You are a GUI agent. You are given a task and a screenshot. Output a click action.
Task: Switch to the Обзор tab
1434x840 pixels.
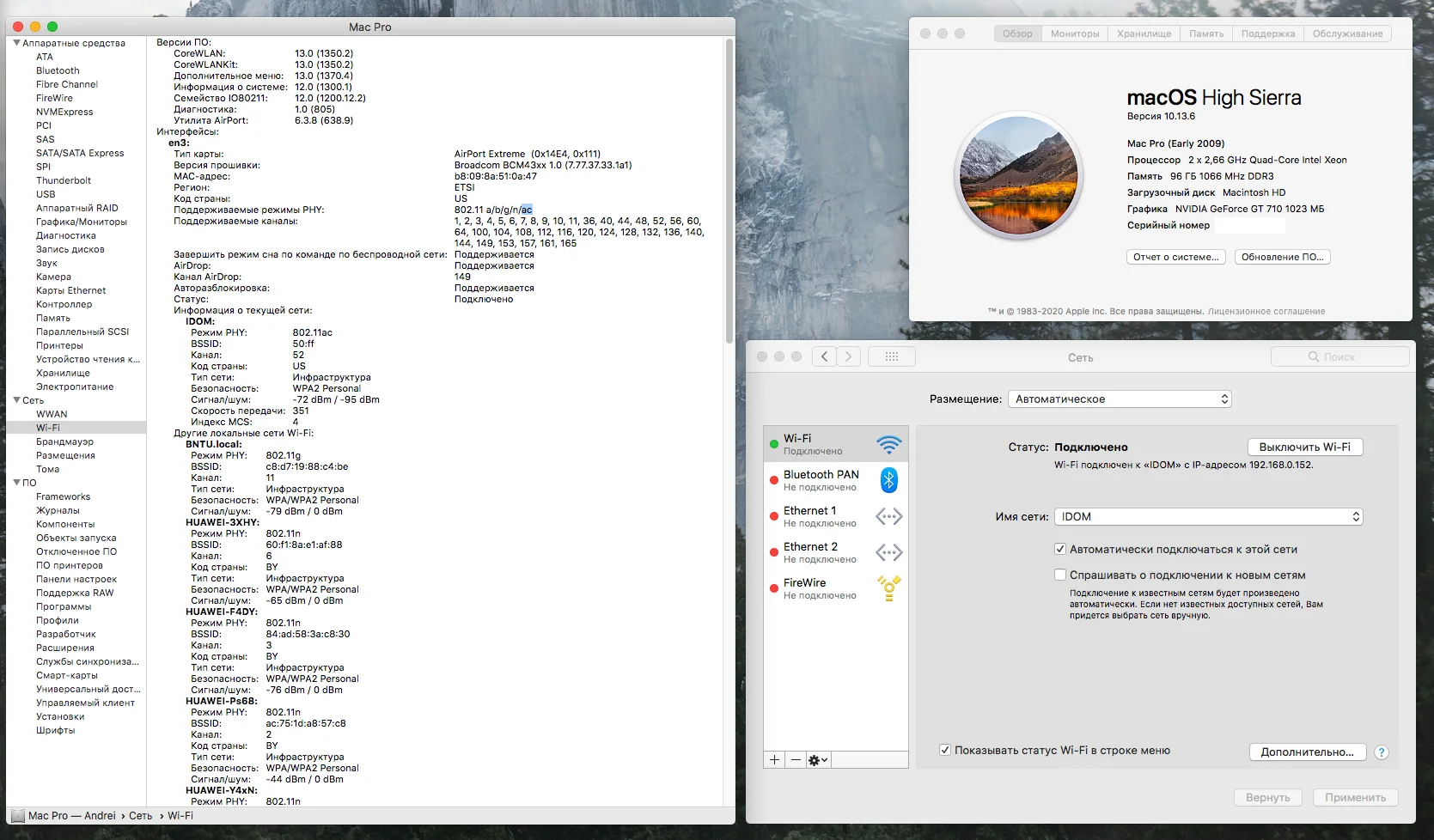click(x=1018, y=33)
